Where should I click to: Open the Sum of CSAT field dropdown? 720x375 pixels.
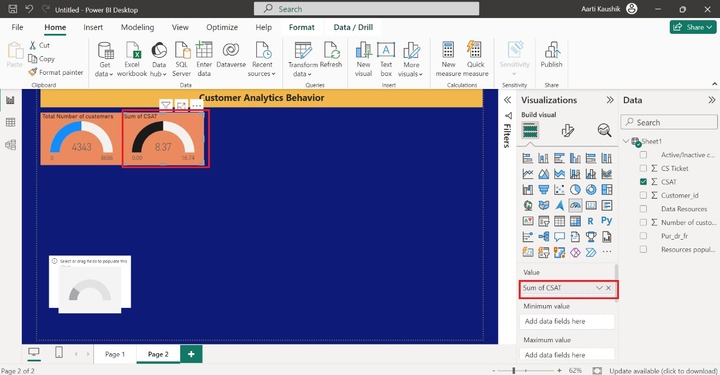tap(599, 288)
